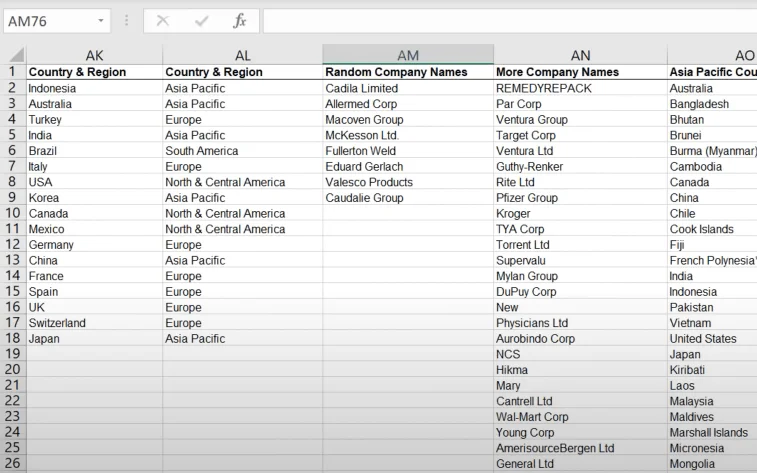Click the Marshall Islands cell

(712, 432)
